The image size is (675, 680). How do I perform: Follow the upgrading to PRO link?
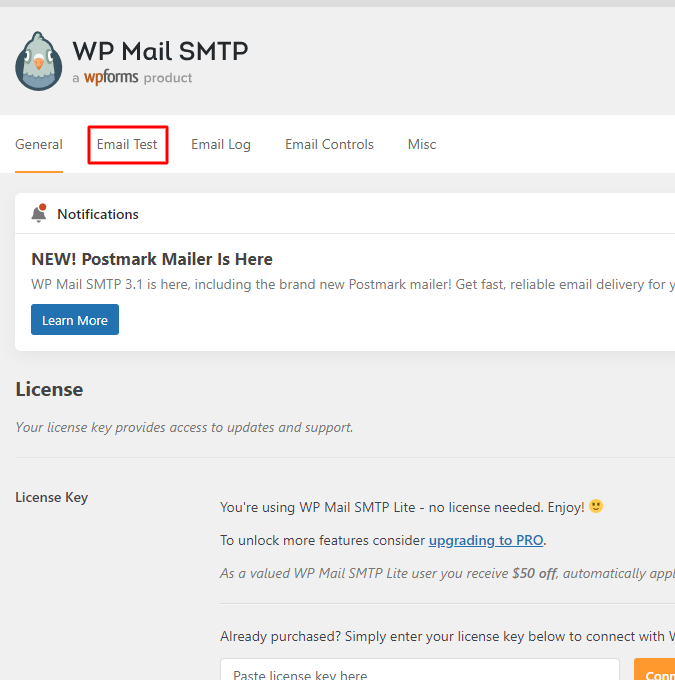pos(486,540)
